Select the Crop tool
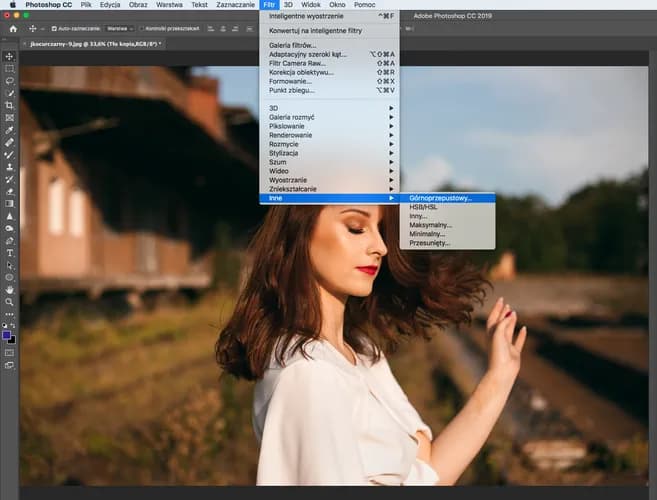 [10, 105]
